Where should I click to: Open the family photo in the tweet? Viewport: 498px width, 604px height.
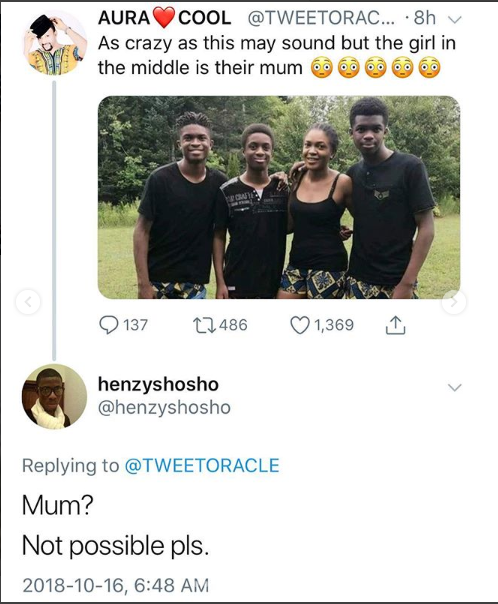(279, 197)
